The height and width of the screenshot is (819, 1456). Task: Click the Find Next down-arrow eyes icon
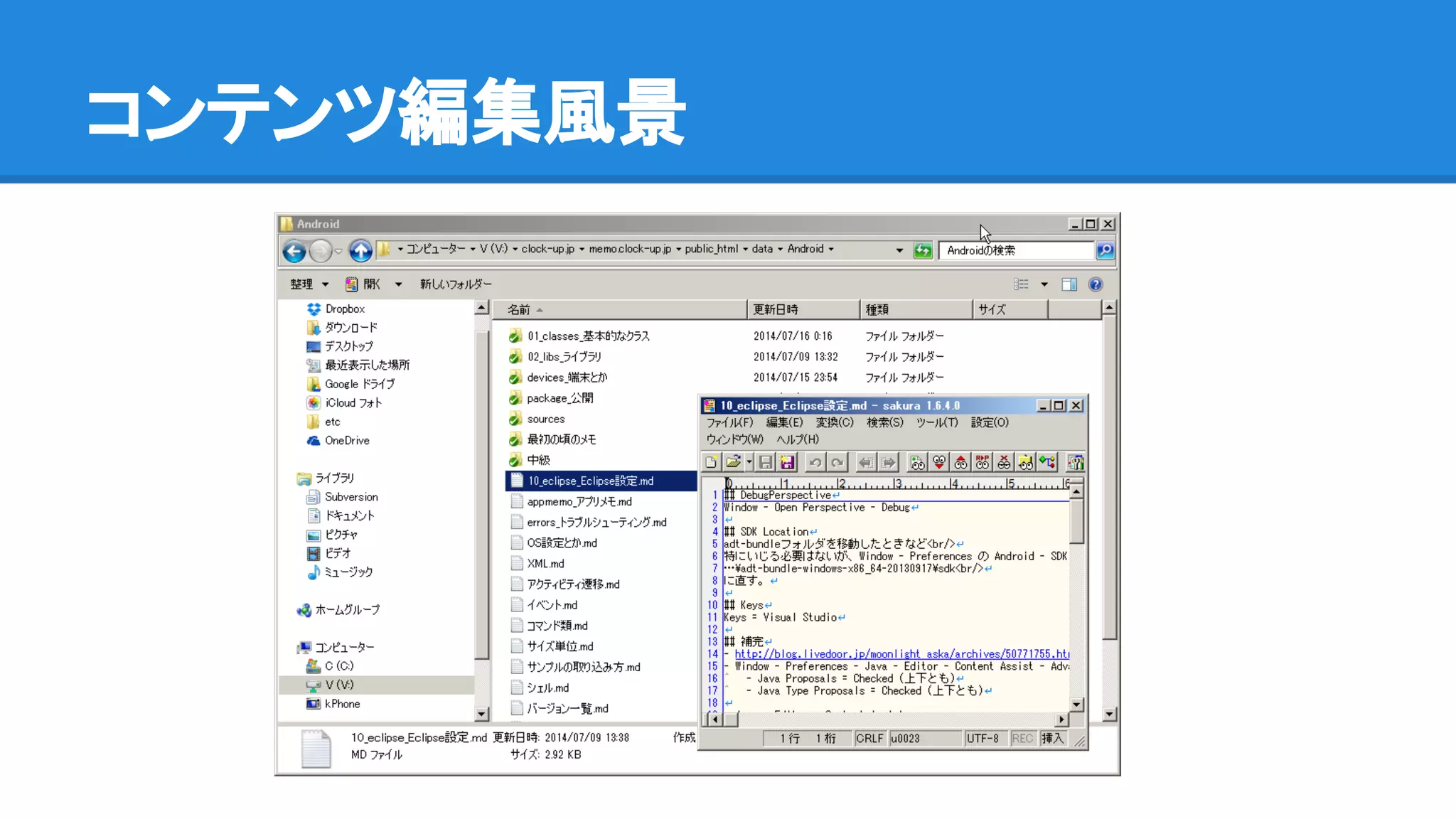point(939,463)
